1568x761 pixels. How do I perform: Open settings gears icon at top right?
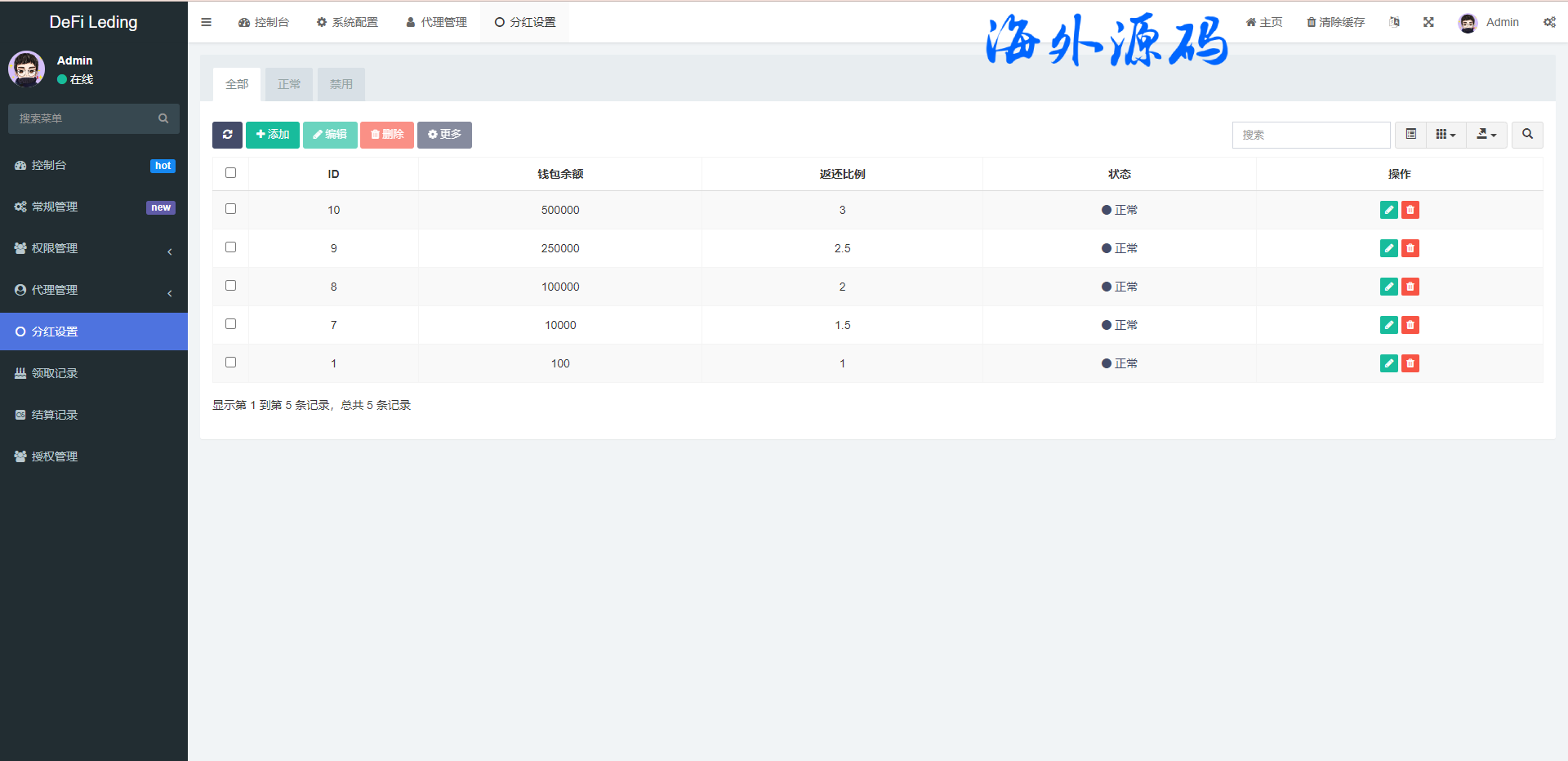1549,22
